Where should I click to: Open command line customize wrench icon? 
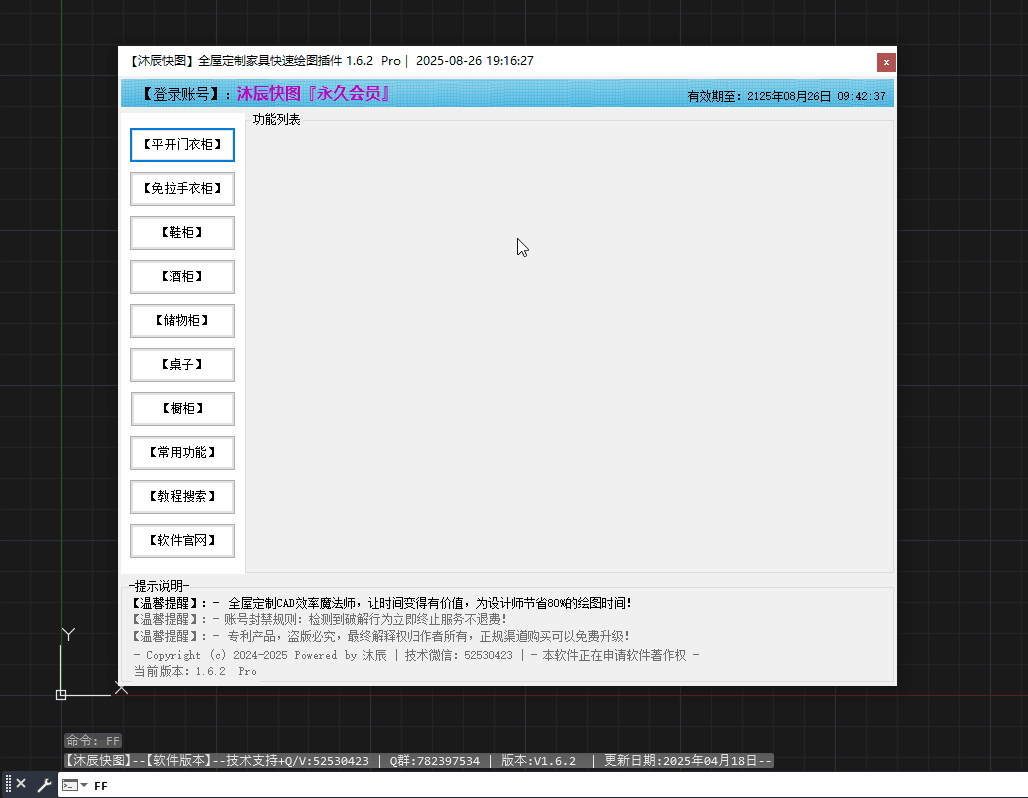coord(44,784)
